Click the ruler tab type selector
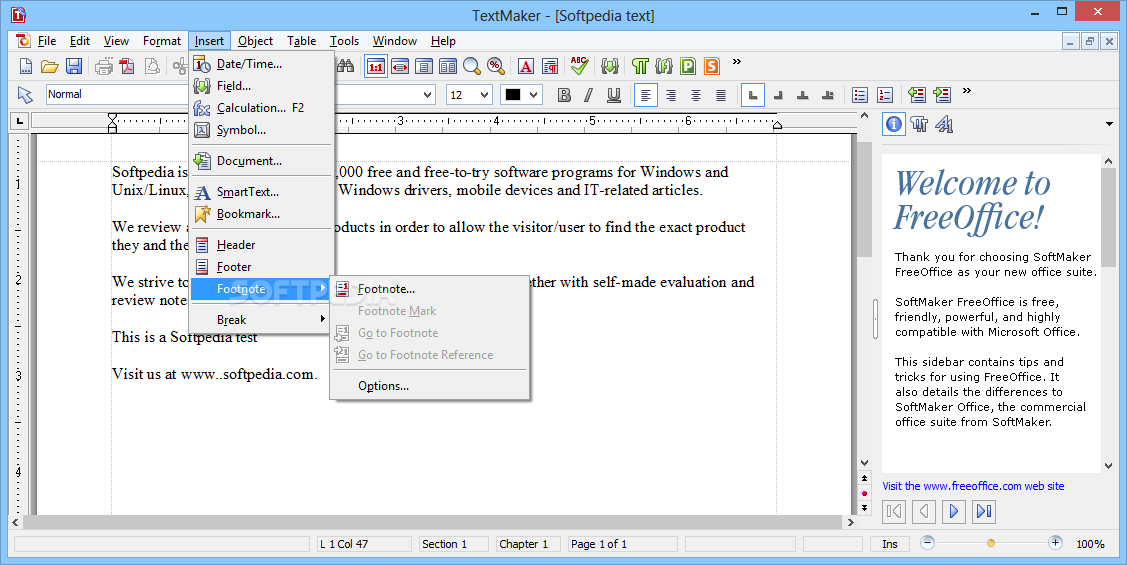The image size is (1127, 565). pos(19,121)
